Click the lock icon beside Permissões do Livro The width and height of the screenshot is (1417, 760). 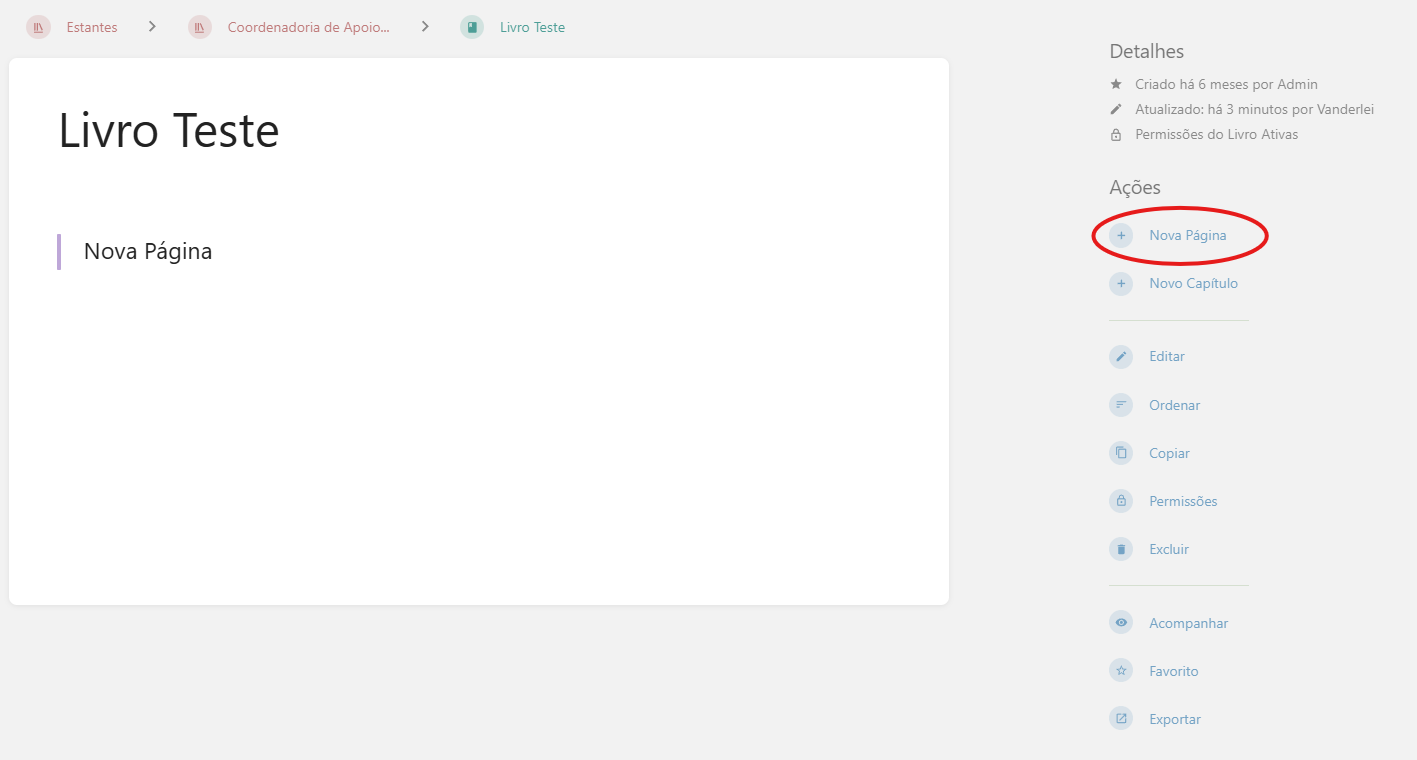pyautogui.click(x=1116, y=134)
